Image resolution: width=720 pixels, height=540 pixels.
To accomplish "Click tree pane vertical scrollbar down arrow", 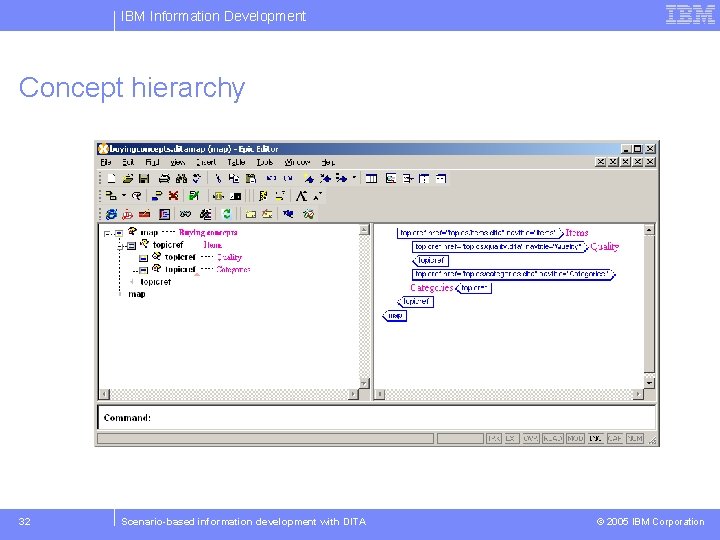I will click(364, 383).
